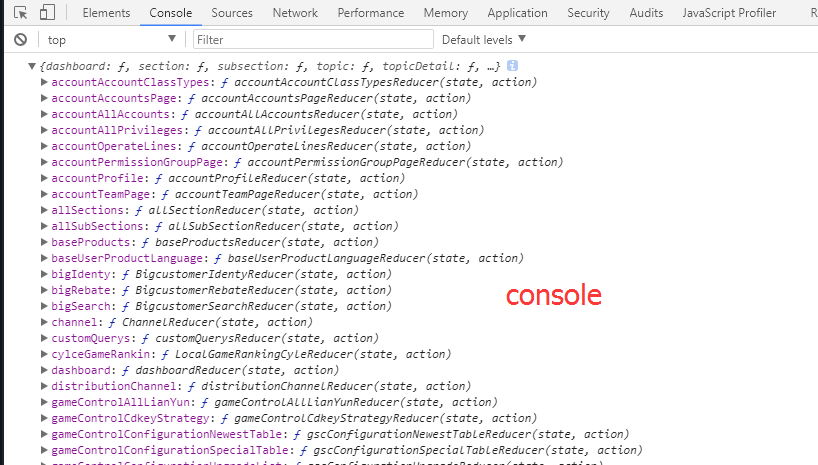818x465 pixels.
Task: Expand the customQuerys entry
Action: (x=44, y=338)
